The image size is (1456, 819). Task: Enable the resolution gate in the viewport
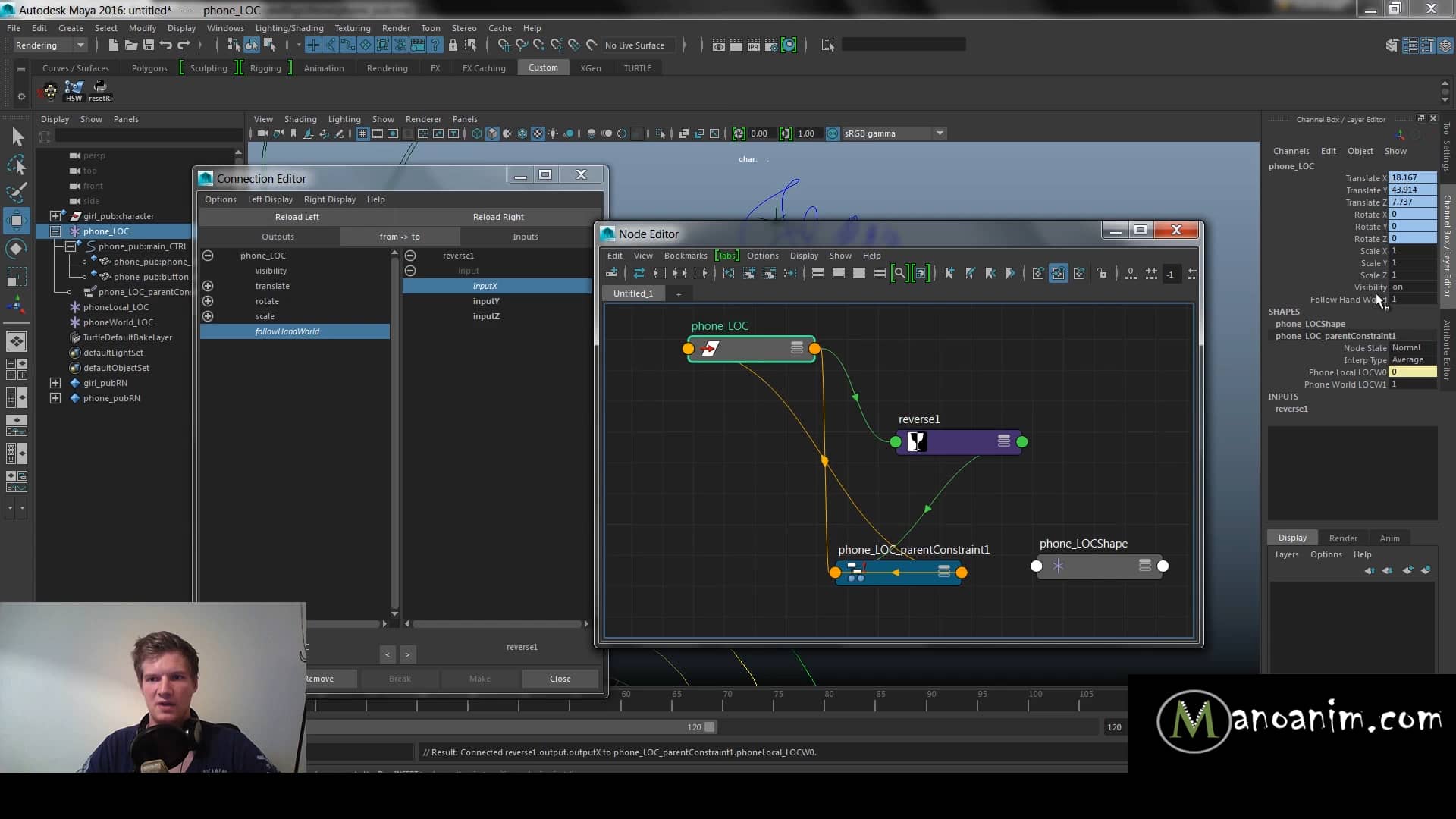tap(393, 133)
